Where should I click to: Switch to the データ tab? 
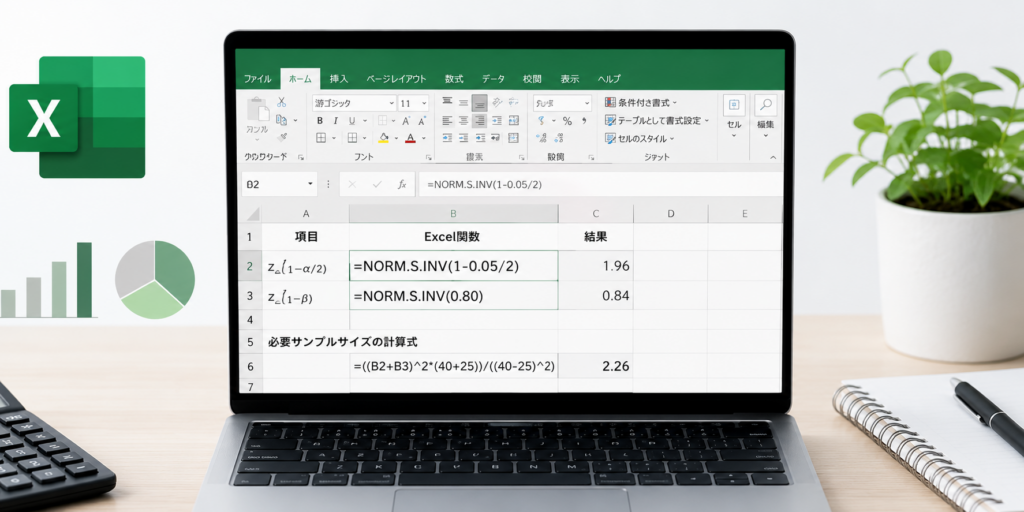point(493,79)
